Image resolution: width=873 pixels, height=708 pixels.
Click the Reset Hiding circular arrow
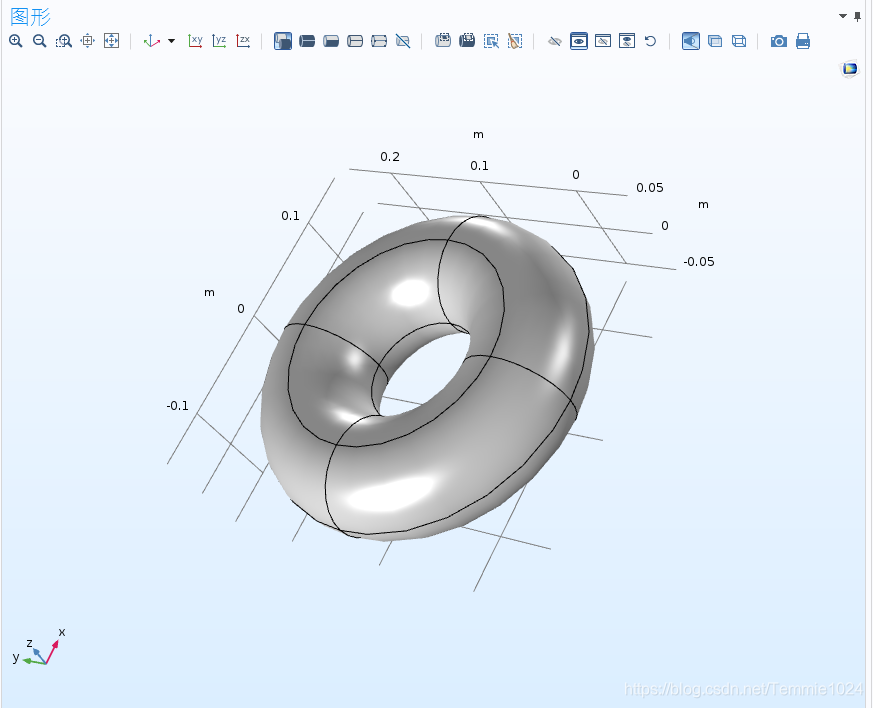coord(650,41)
